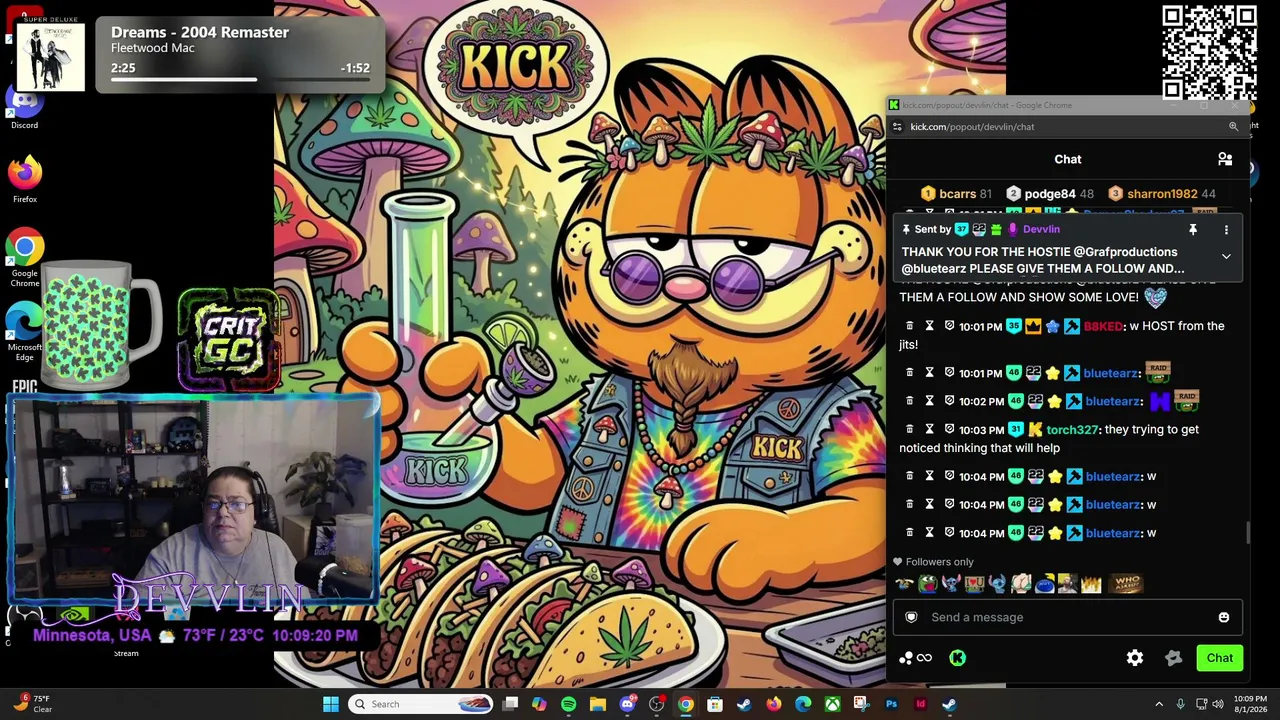Viewport: 1280px width, 720px height.
Task: Show hidden system tray icons chevron
Action: [x=1159, y=704]
